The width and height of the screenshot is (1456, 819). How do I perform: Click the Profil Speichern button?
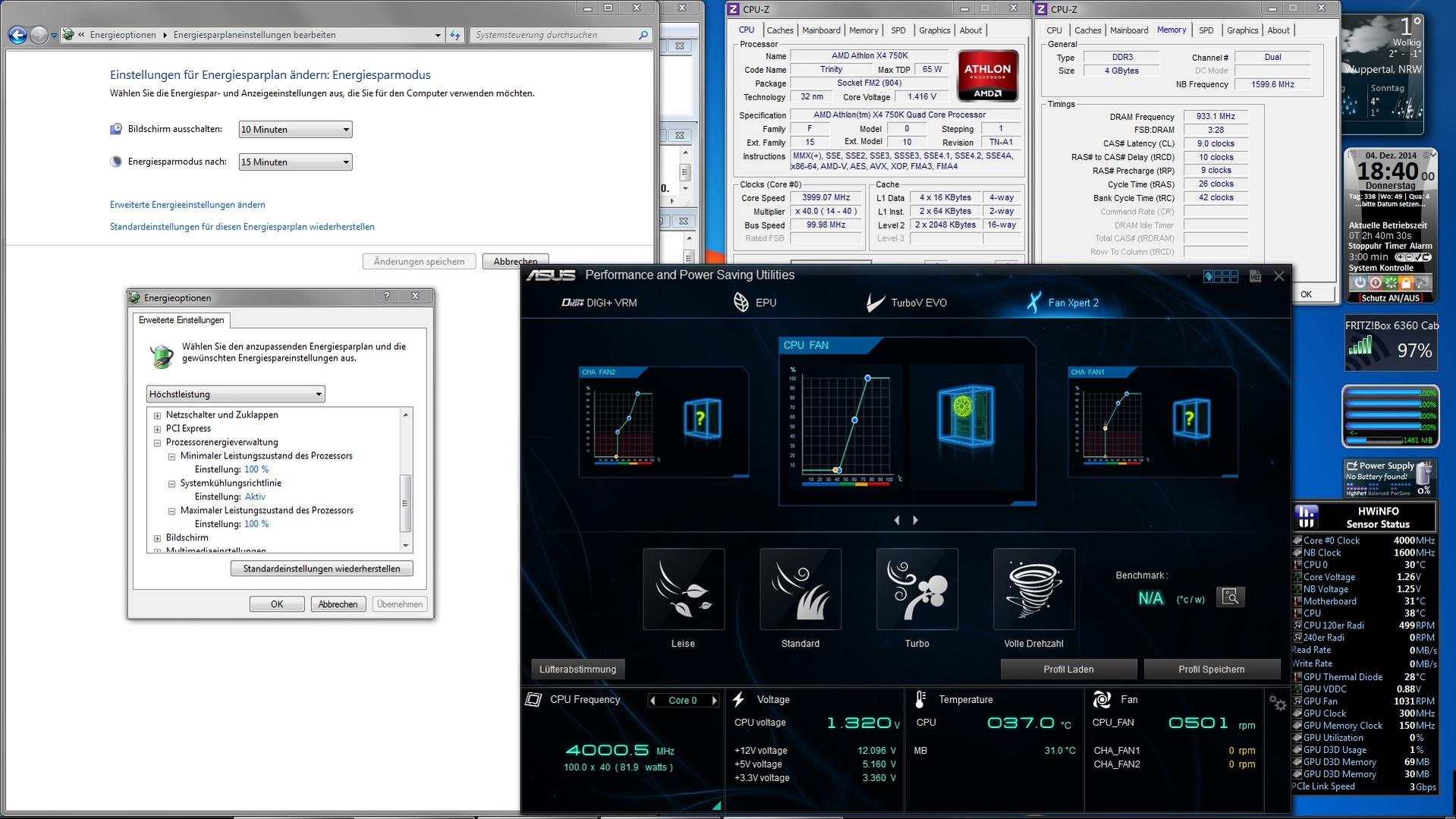point(1211,669)
